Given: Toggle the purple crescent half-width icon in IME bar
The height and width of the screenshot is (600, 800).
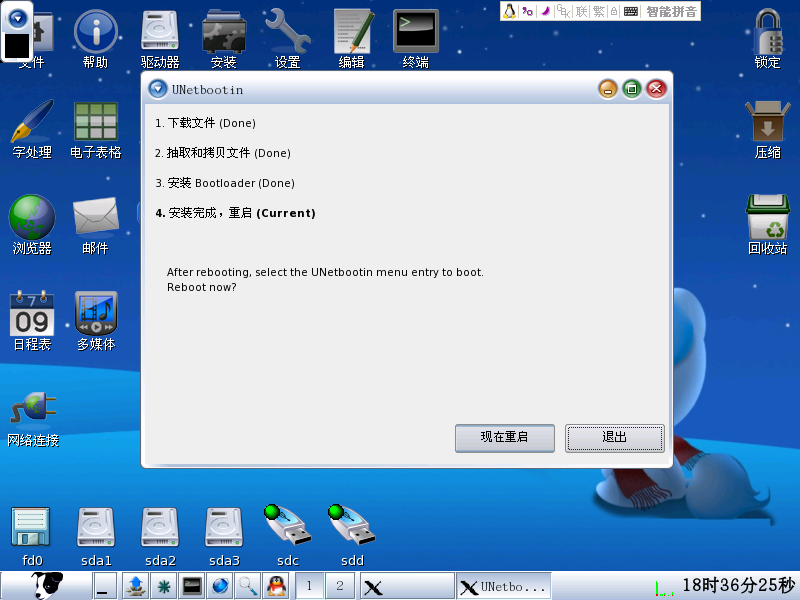Looking at the screenshot, I should point(545,11).
